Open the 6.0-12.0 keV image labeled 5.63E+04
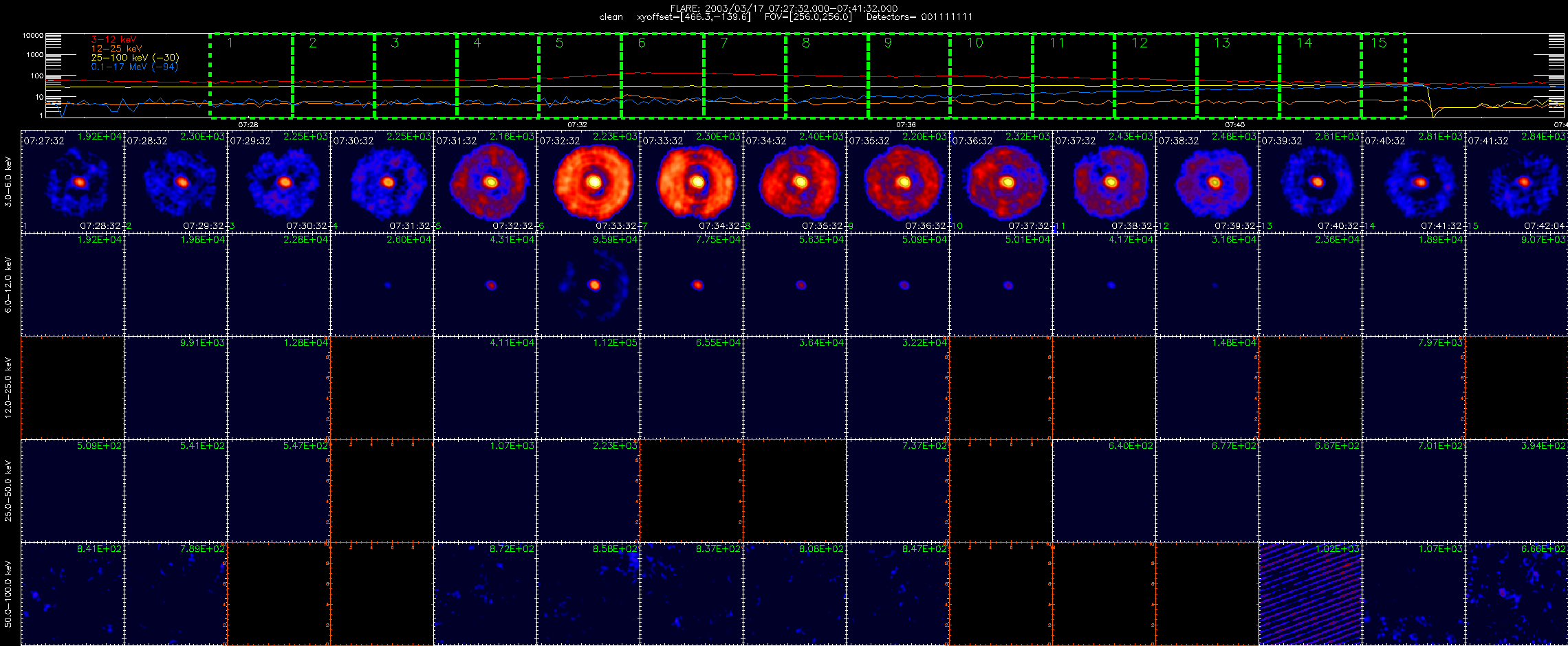The width and height of the screenshot is (1568, 646). [x=794, y=285]
